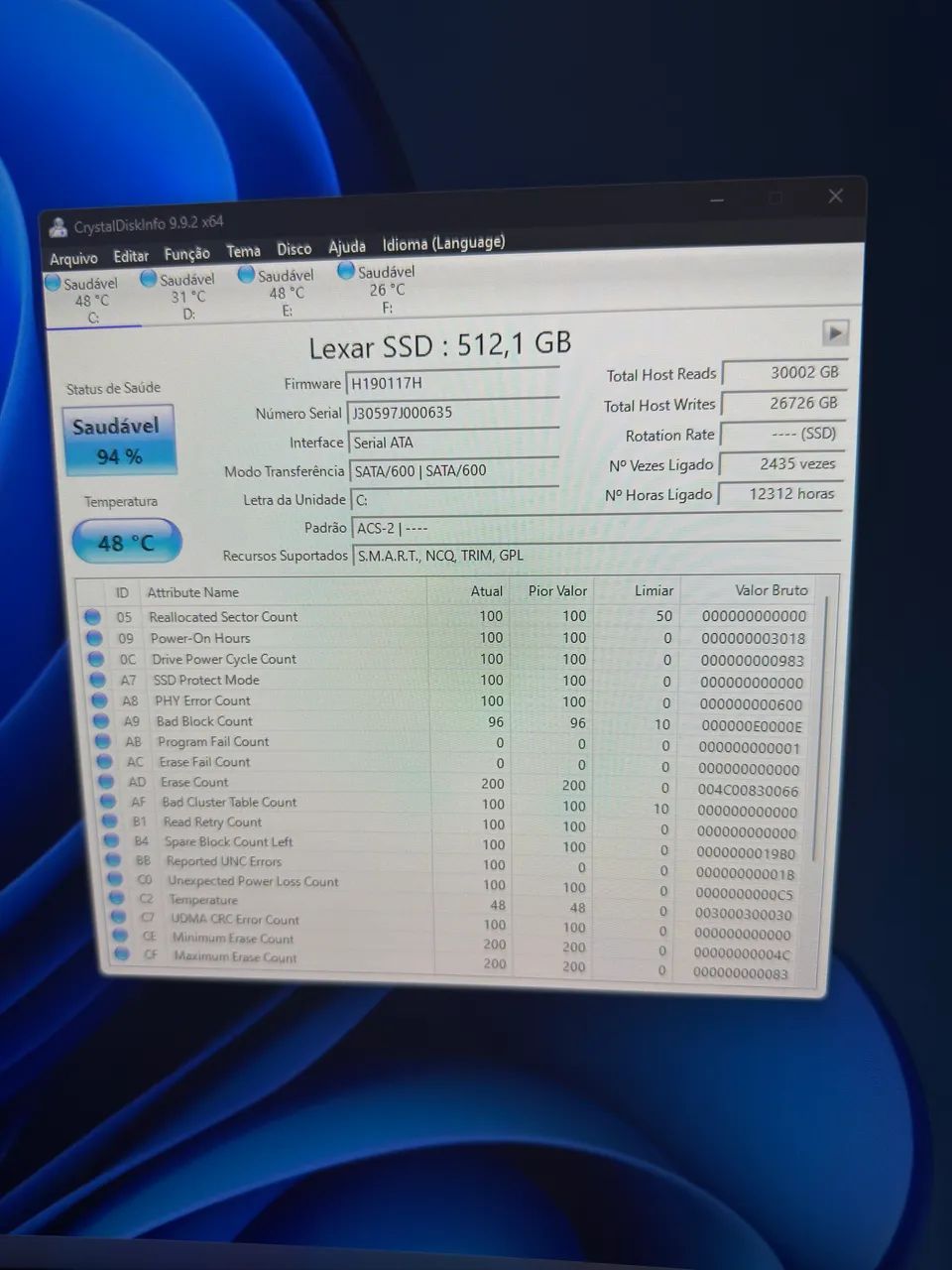This screenshot has width=952, height=1270.
Task: Click the Nº Vezes Ligado value 2435 vezes
Action: [x=781, y=463]
